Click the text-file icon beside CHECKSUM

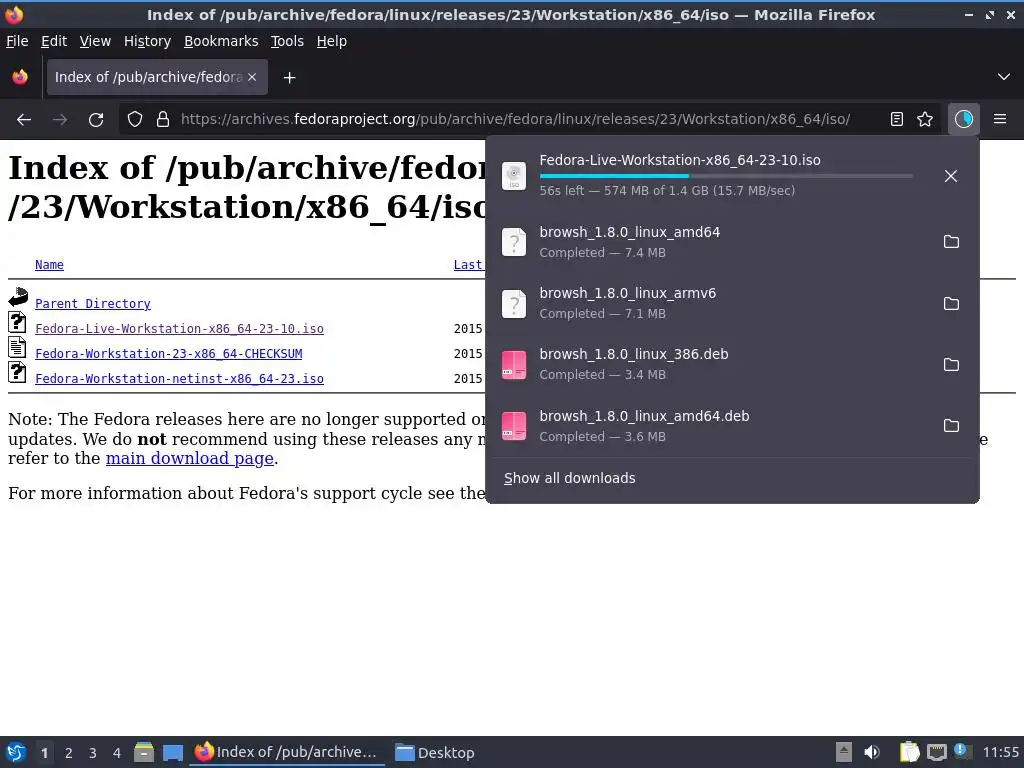[18, 347]
